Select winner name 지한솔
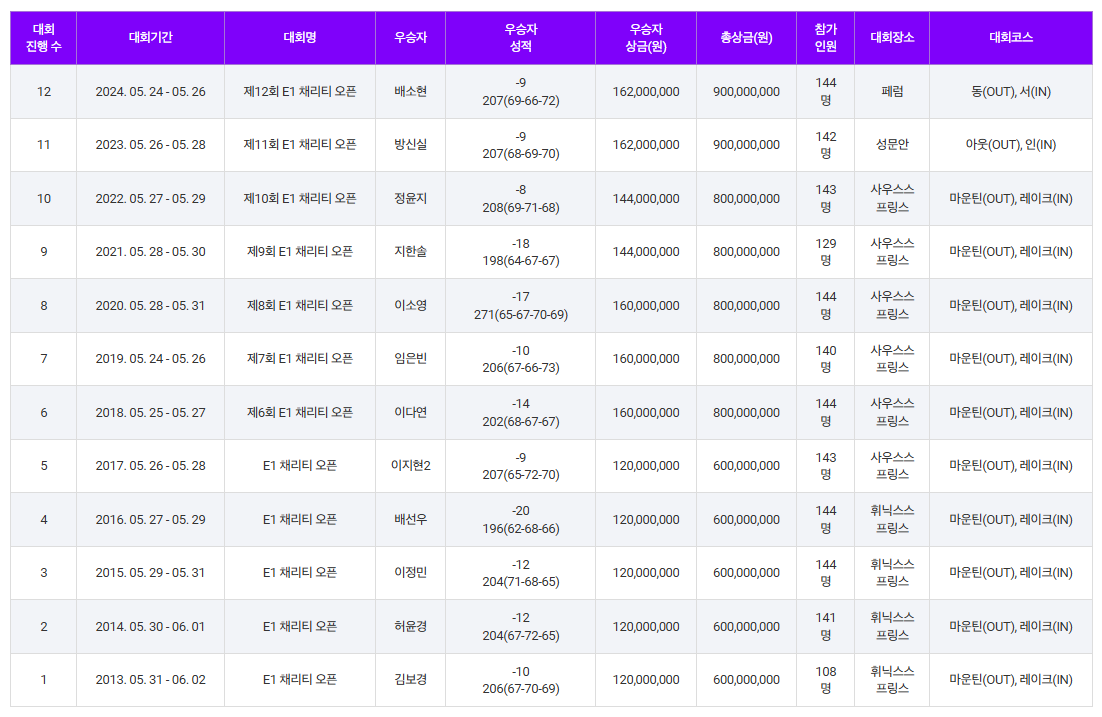1102x717 pixels. [x=410, y=252]
